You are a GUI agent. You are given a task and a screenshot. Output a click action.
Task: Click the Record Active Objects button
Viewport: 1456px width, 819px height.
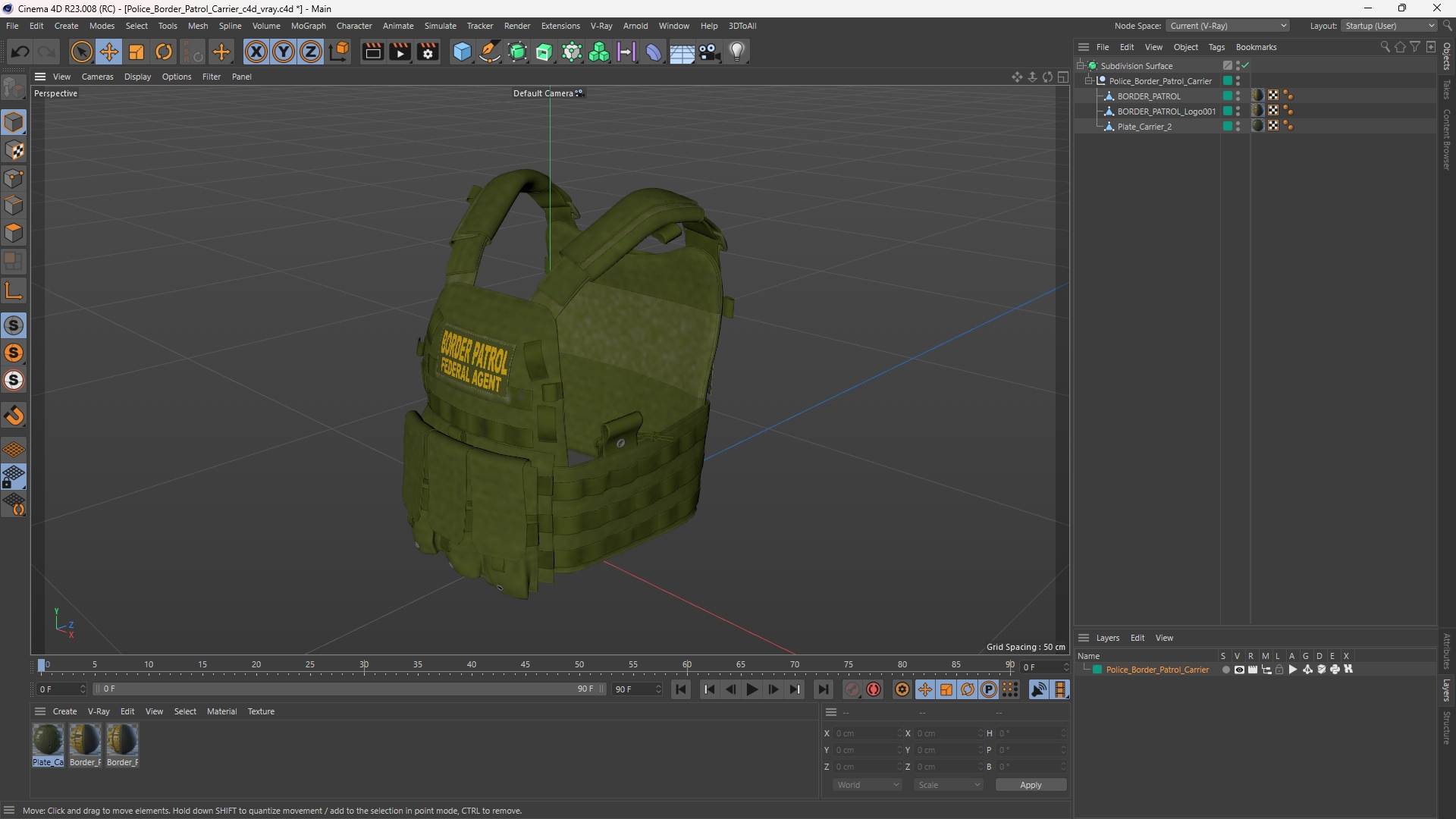pos(852,689)
